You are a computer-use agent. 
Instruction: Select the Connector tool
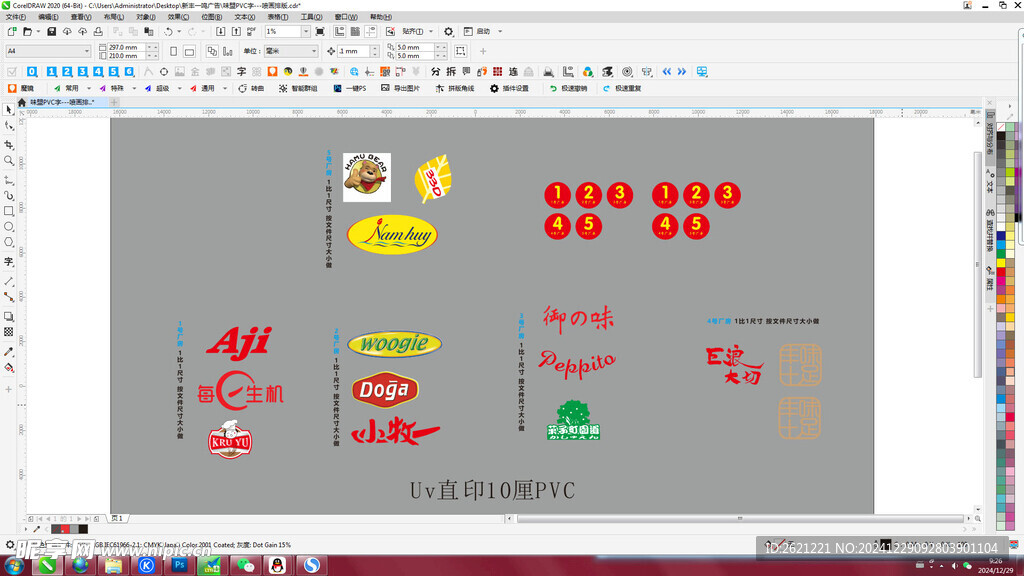8,297
